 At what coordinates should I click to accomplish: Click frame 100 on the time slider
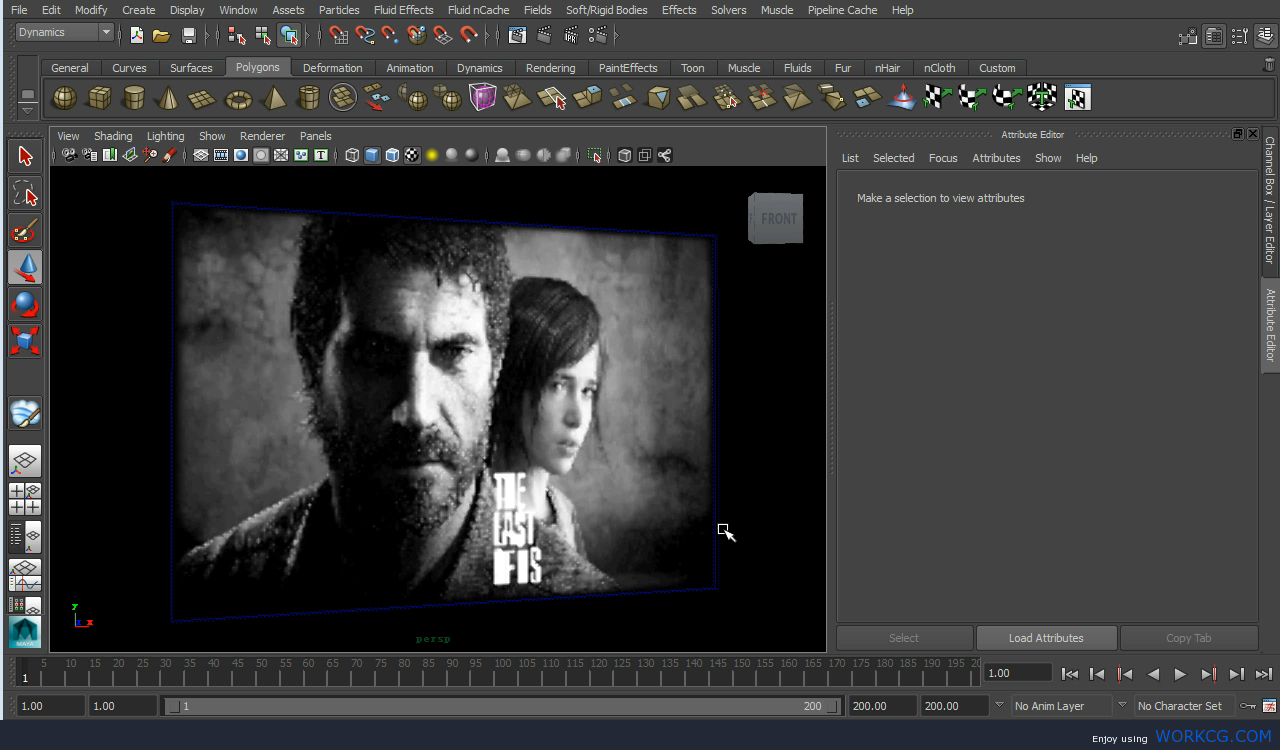click(502, 670)
